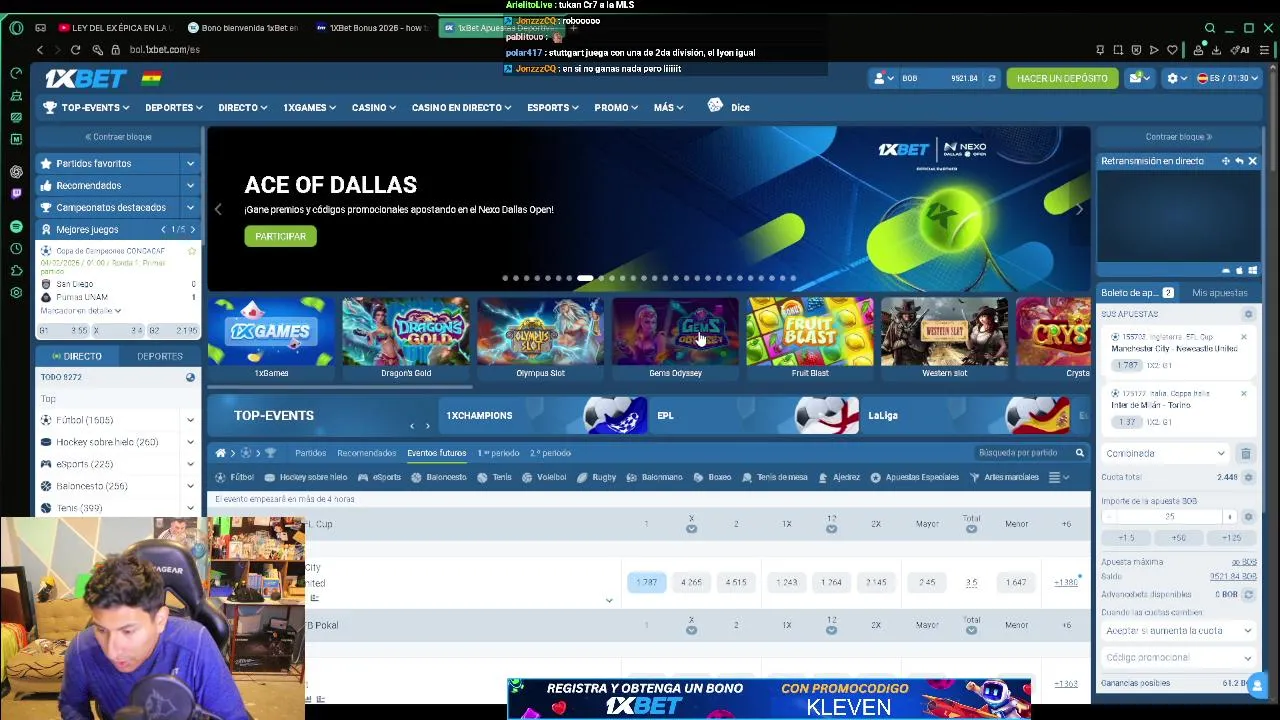Open the Combinada bet type dropdown

pyautogui.click(x=1165, y=454)
